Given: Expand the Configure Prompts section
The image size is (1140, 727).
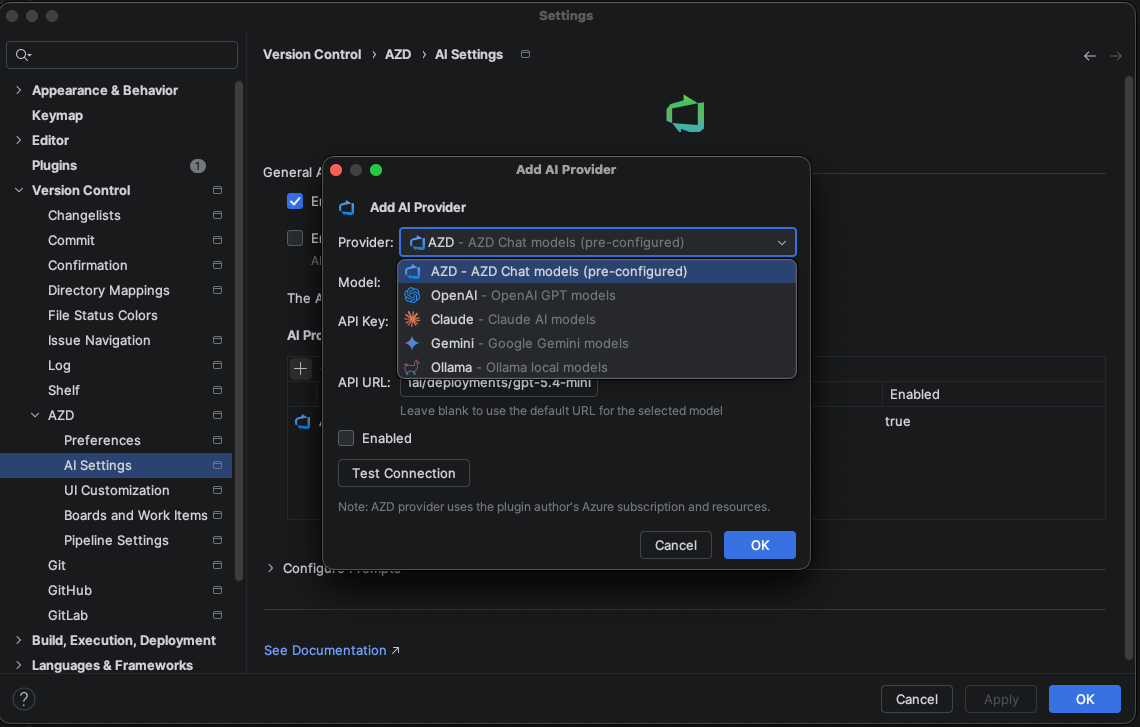Looking at the screenshot, I should point(270,568).
